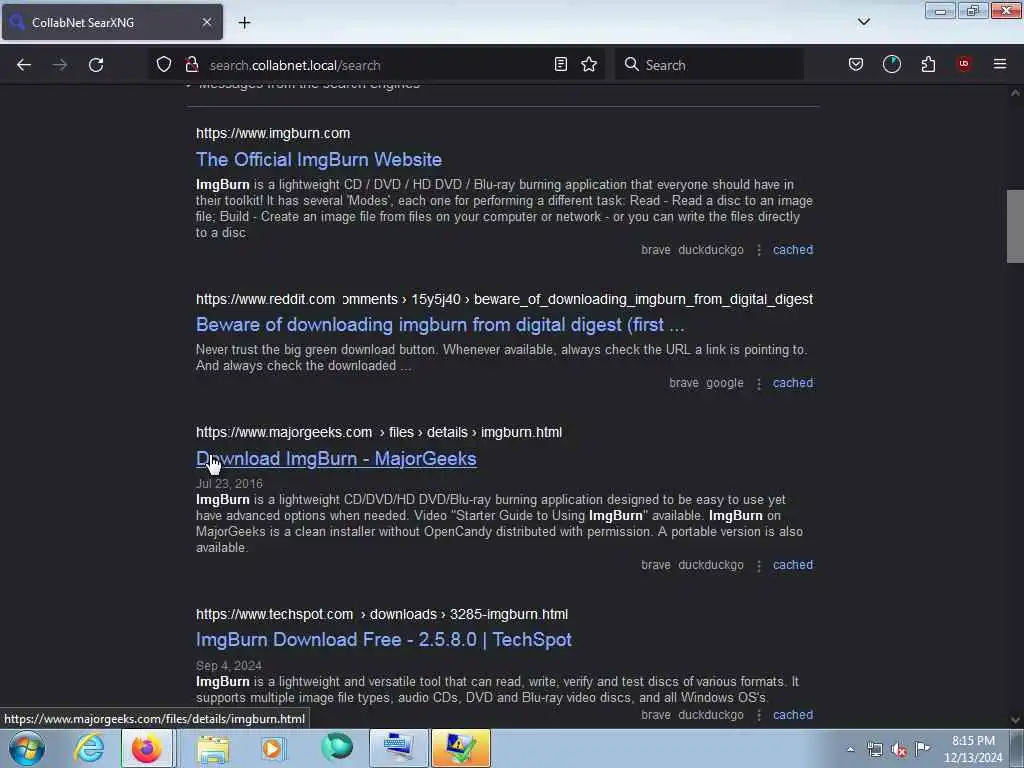
Task: Open more options dots for MajorGeeks result
Action: (758, 566)
